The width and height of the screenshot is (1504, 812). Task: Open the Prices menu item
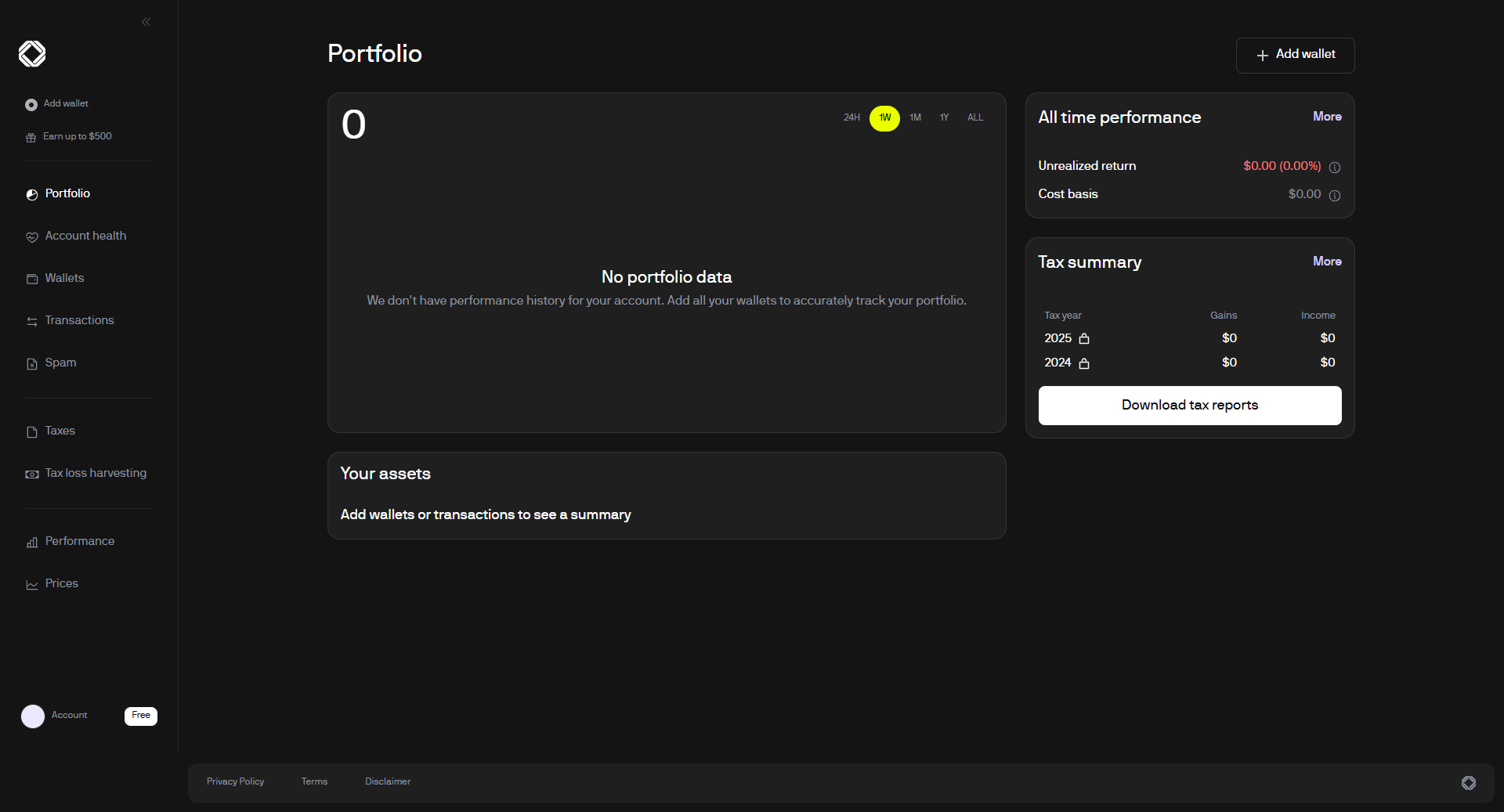62,583
